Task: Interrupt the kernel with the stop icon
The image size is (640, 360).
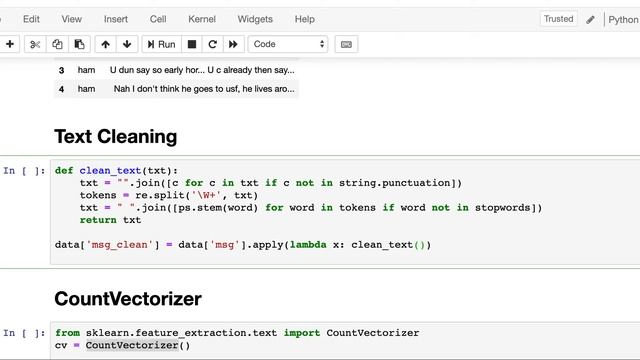Action: click(192, 44)
